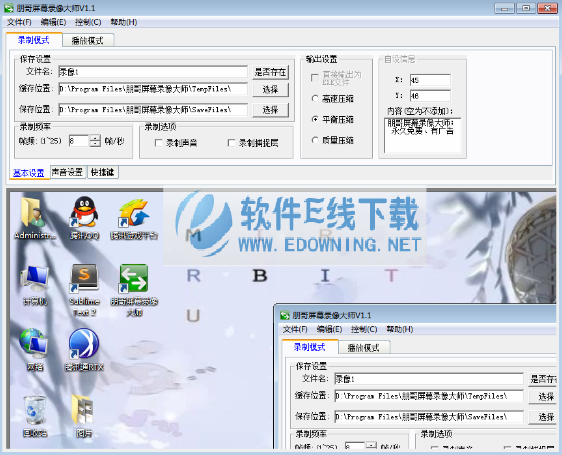Image resolution: width=562 pixels, height=455 pixels.
Task: Open the Recycle Bin desktop icon
Action: (x=35, y=416)
